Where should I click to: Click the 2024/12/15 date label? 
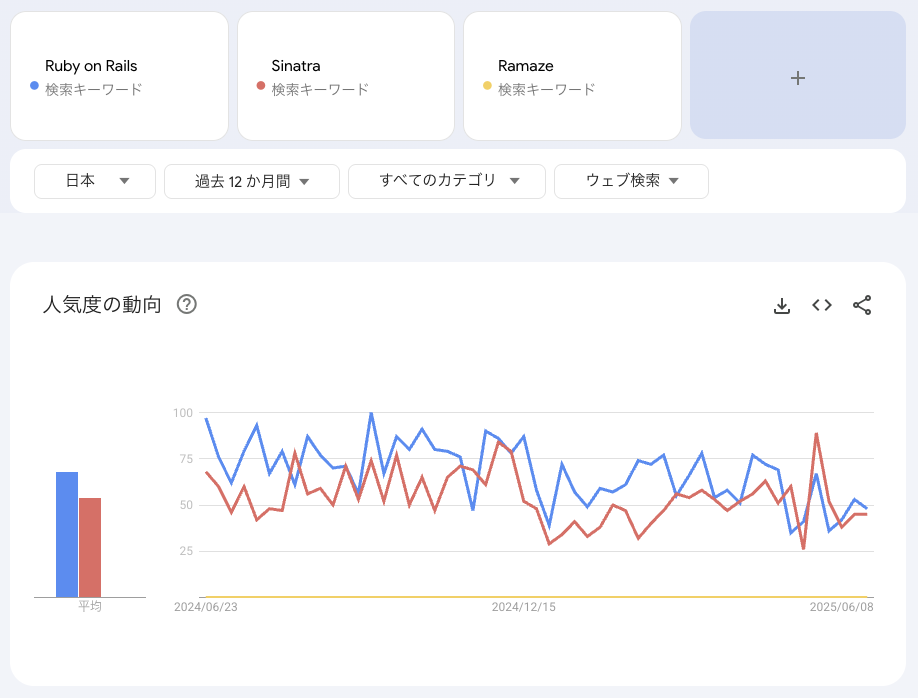coord(523,607)
